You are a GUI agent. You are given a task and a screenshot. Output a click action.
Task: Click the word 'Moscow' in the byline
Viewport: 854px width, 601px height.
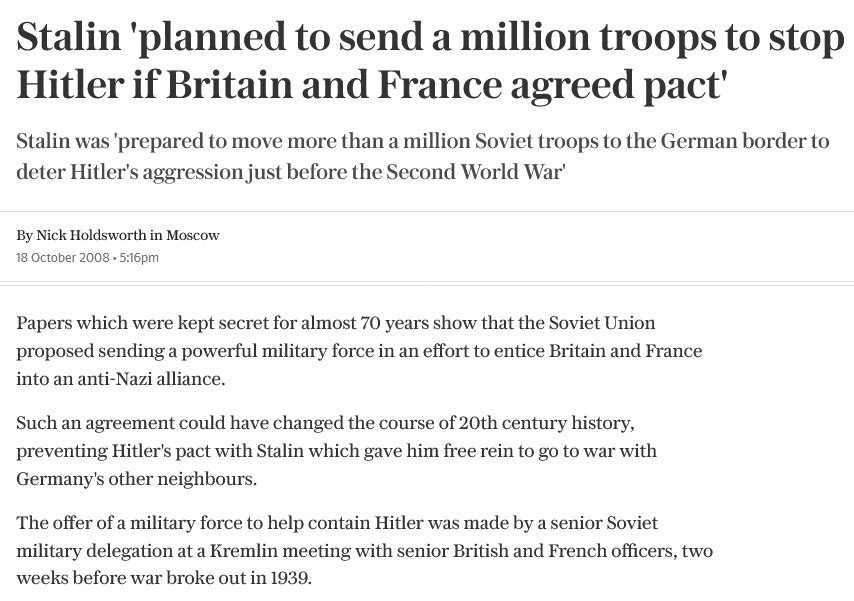(193, 235)
